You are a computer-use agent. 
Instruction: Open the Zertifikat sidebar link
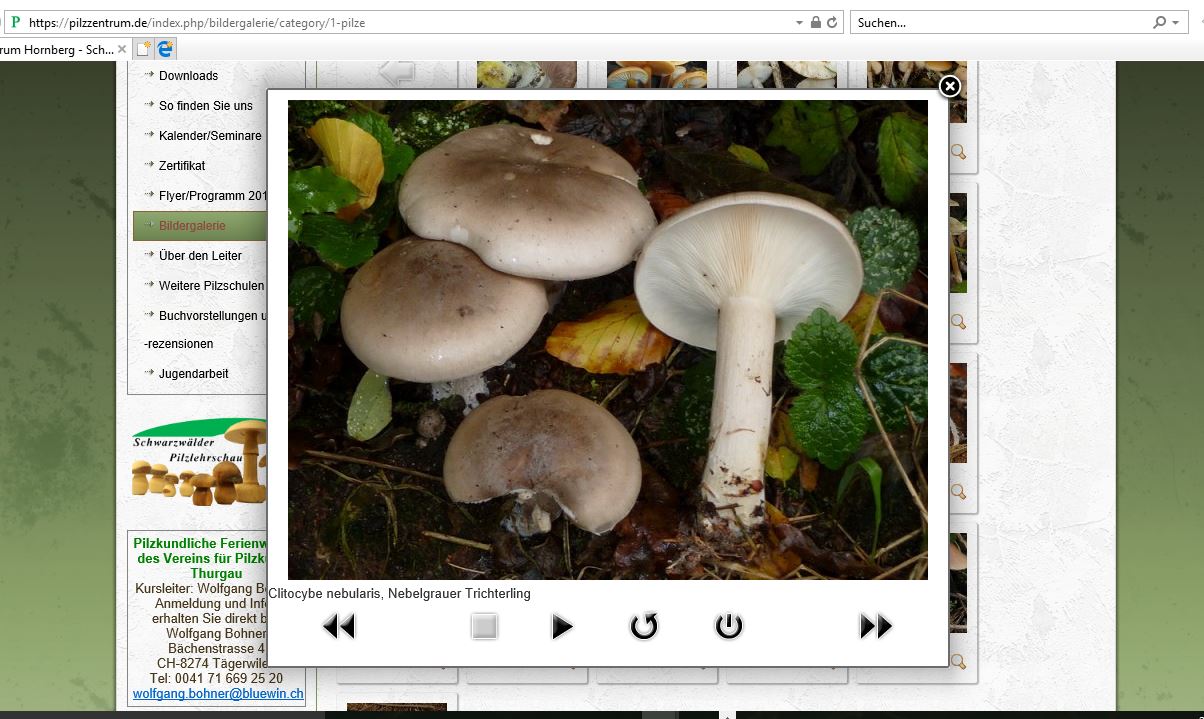[182, 166]
